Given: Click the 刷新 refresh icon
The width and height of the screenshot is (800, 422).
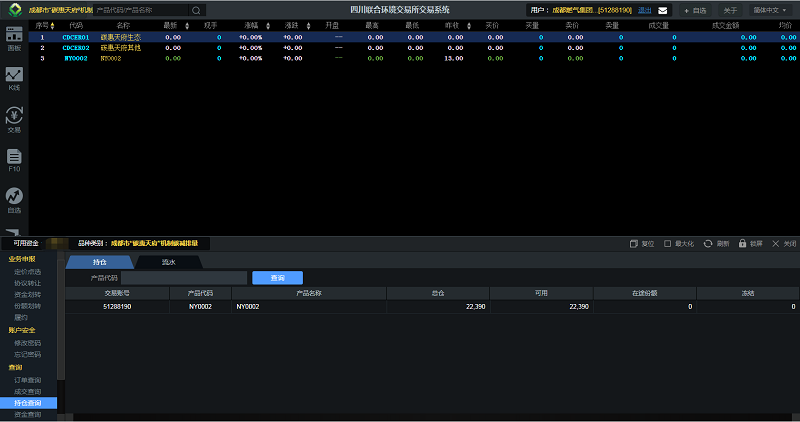Looking at the screenshot, I should [x=709, y=243].
